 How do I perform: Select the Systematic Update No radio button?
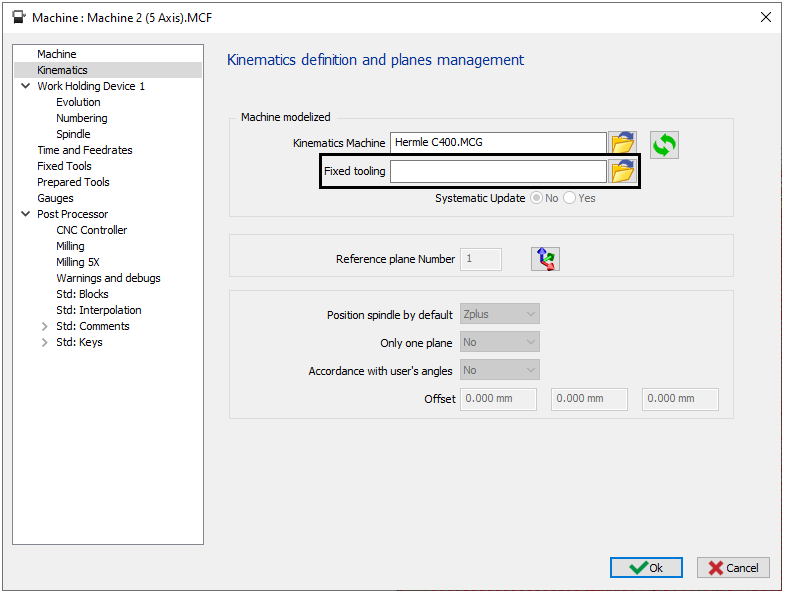pos(537,198)
